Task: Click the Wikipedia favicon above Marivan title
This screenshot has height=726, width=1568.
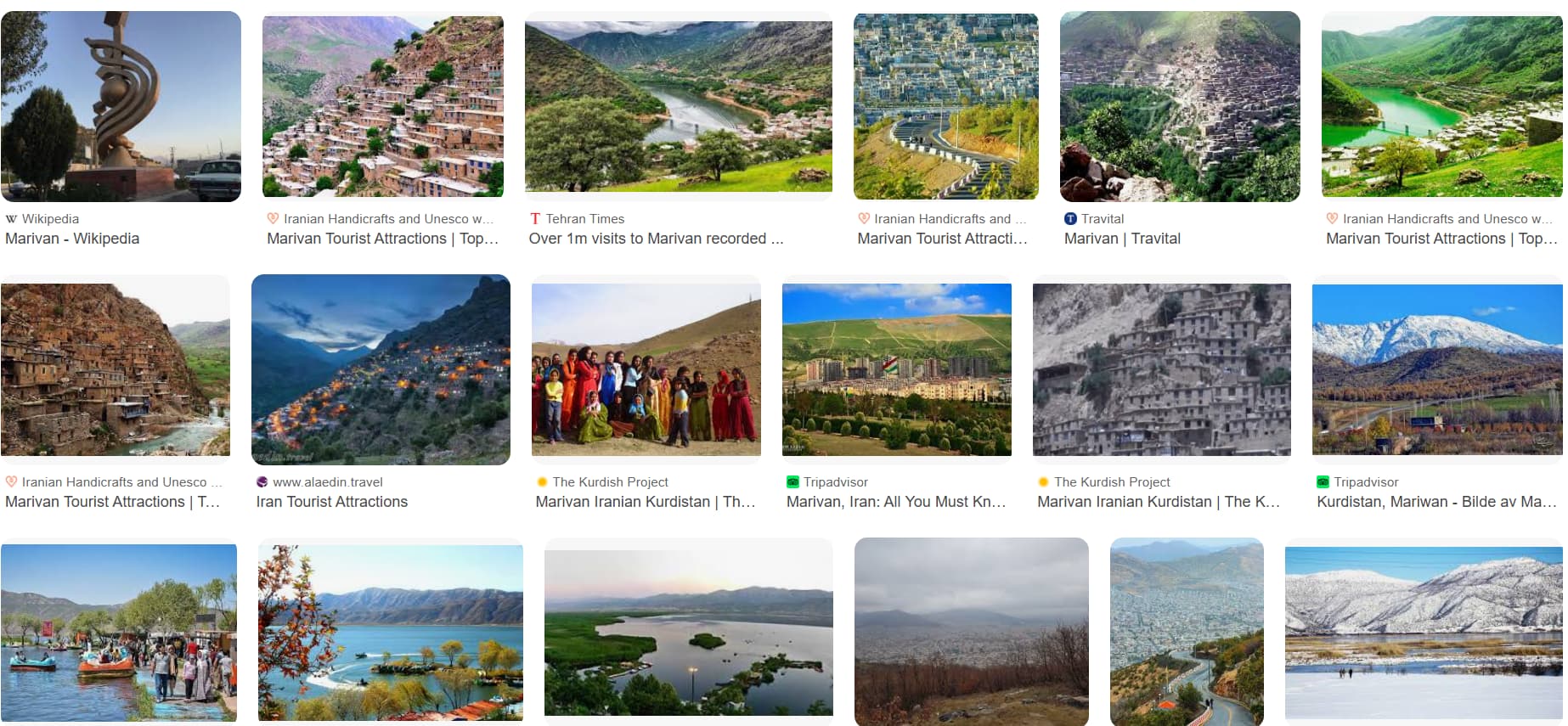Action: tap(11, 219)
